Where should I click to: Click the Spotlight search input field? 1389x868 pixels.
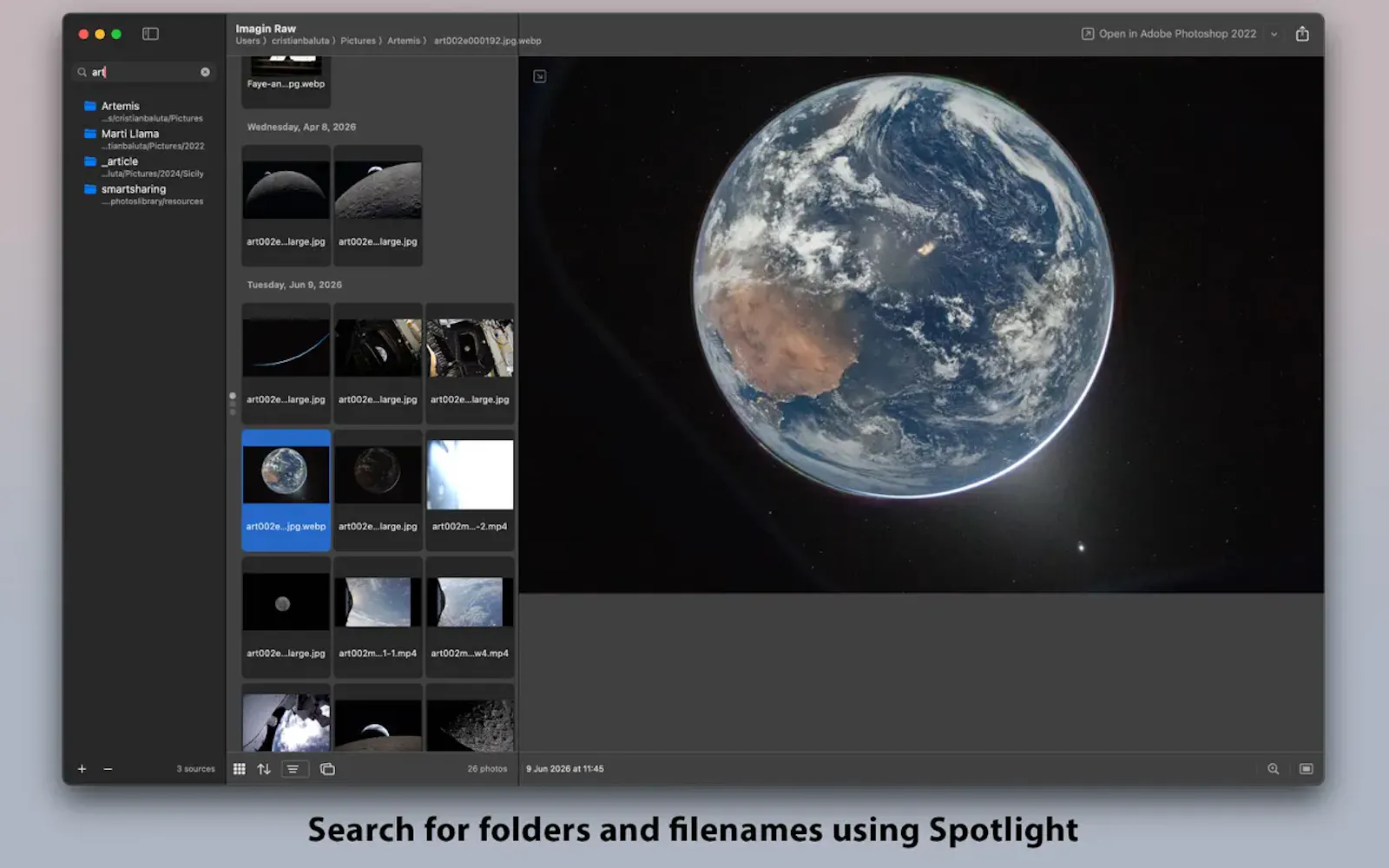(x=144, y=72)
